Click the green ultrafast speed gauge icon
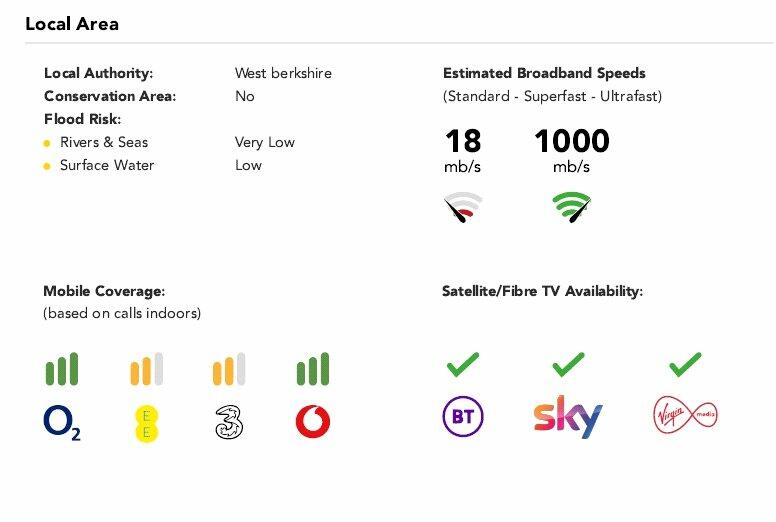Viewport: 776px width, 522px height. point(572,207)
